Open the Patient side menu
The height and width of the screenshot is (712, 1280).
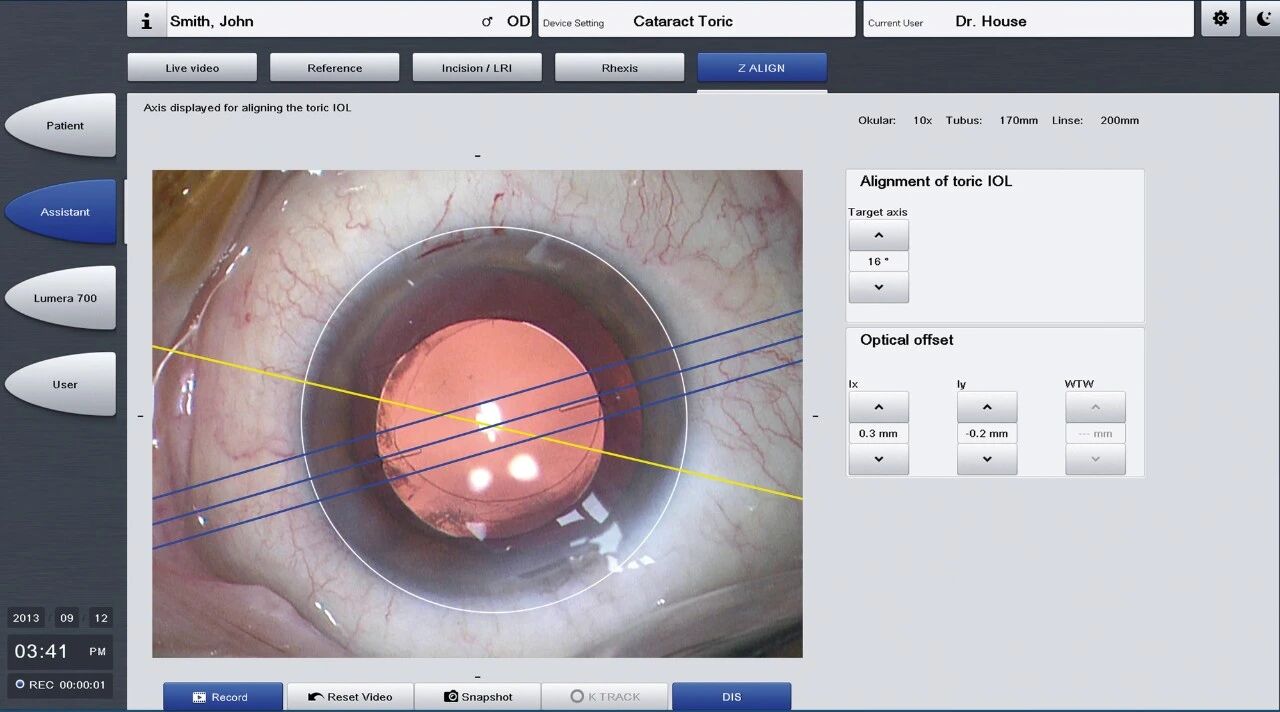click(65, 126)
